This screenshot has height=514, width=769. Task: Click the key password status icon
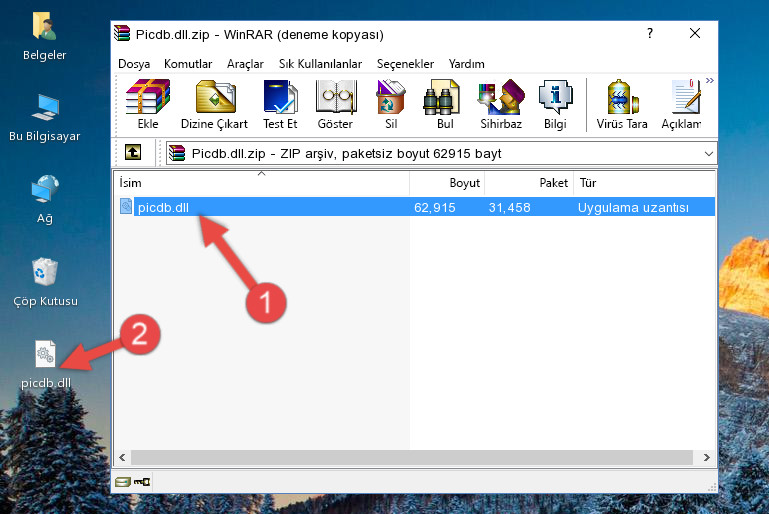(143, 482)
